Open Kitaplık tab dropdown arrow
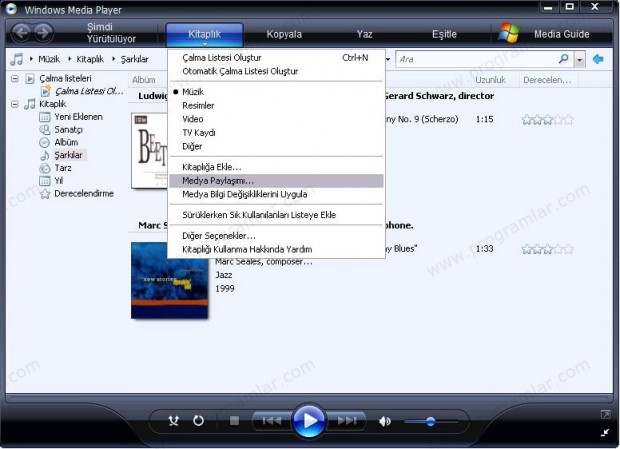The image size is (620, 449). pyautogui.click(x=204, y=44)
